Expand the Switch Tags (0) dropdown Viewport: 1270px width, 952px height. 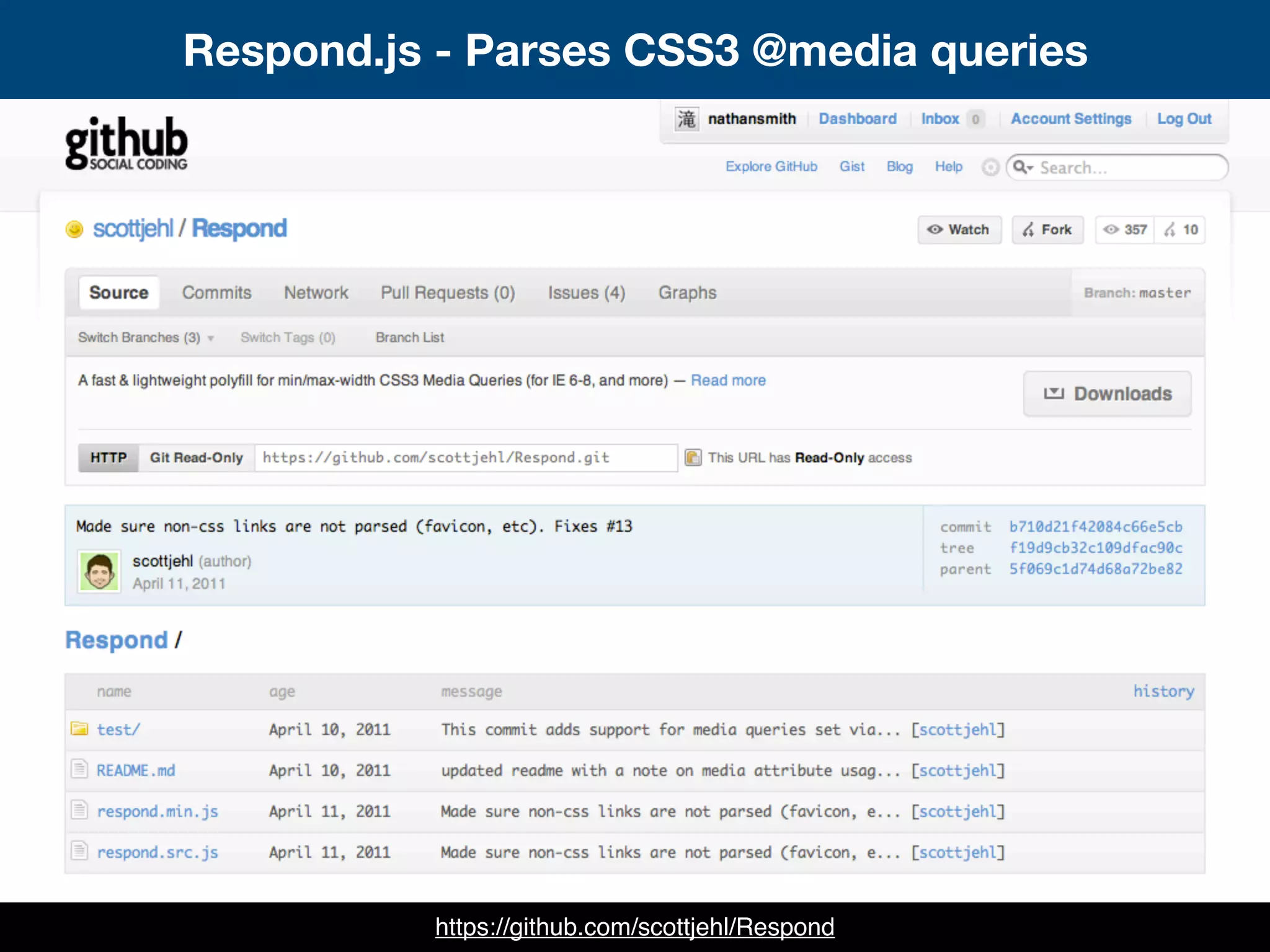(x=288, y=338)
